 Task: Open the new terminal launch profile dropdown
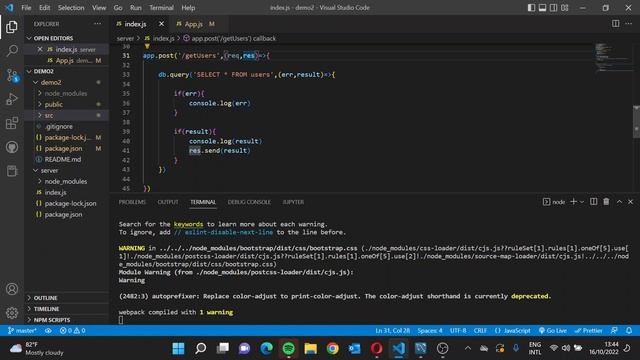coord(582,202)
